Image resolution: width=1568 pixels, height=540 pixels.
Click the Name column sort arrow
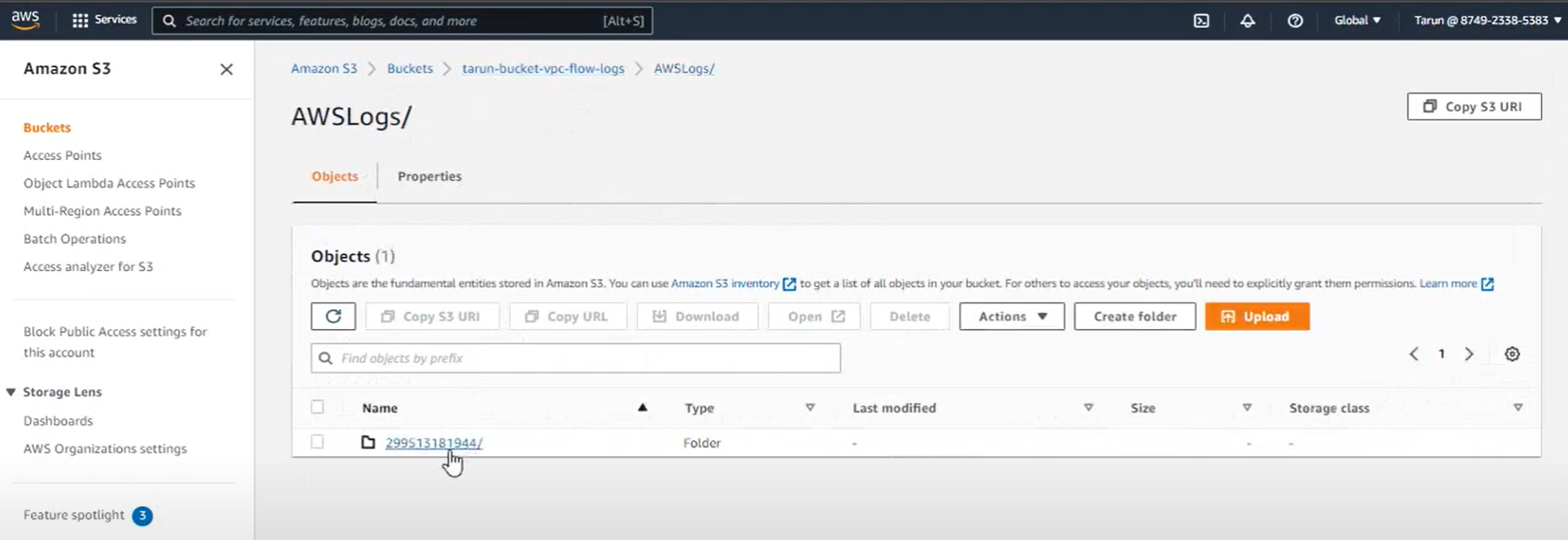[x=642, y=407]
